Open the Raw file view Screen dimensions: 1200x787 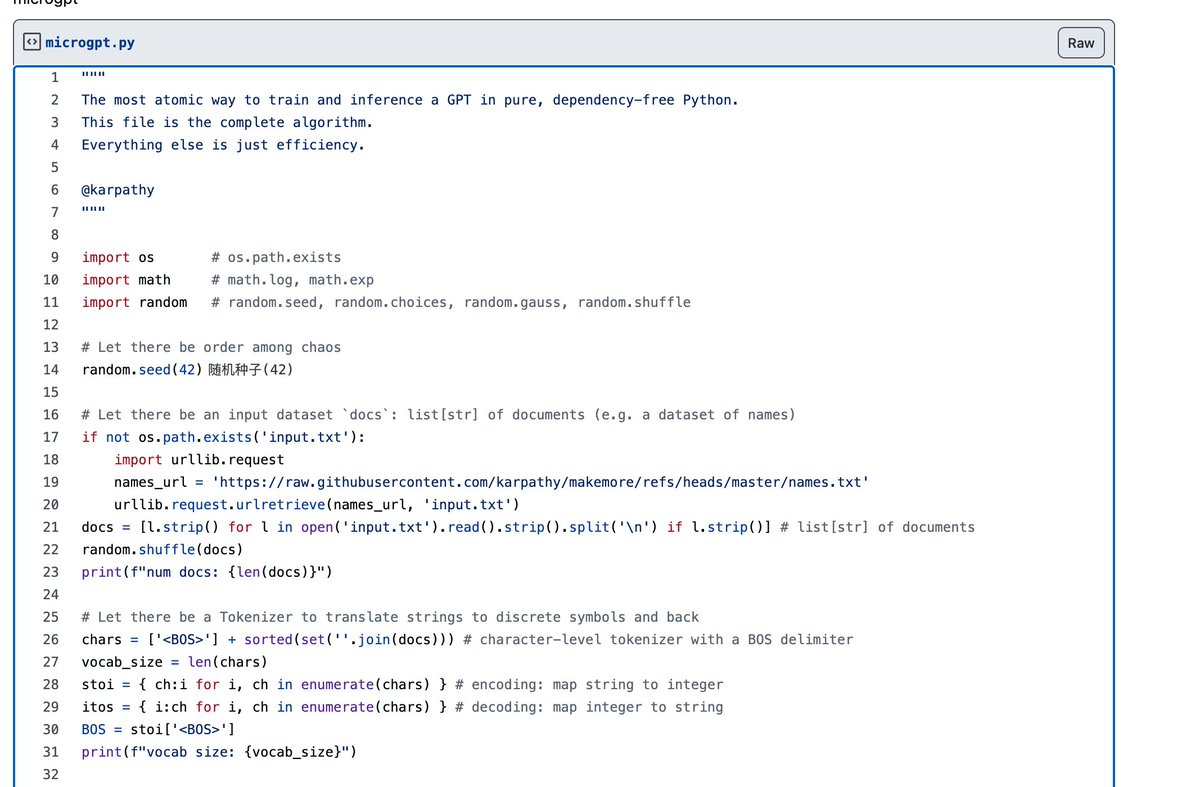click(1081, 42)
